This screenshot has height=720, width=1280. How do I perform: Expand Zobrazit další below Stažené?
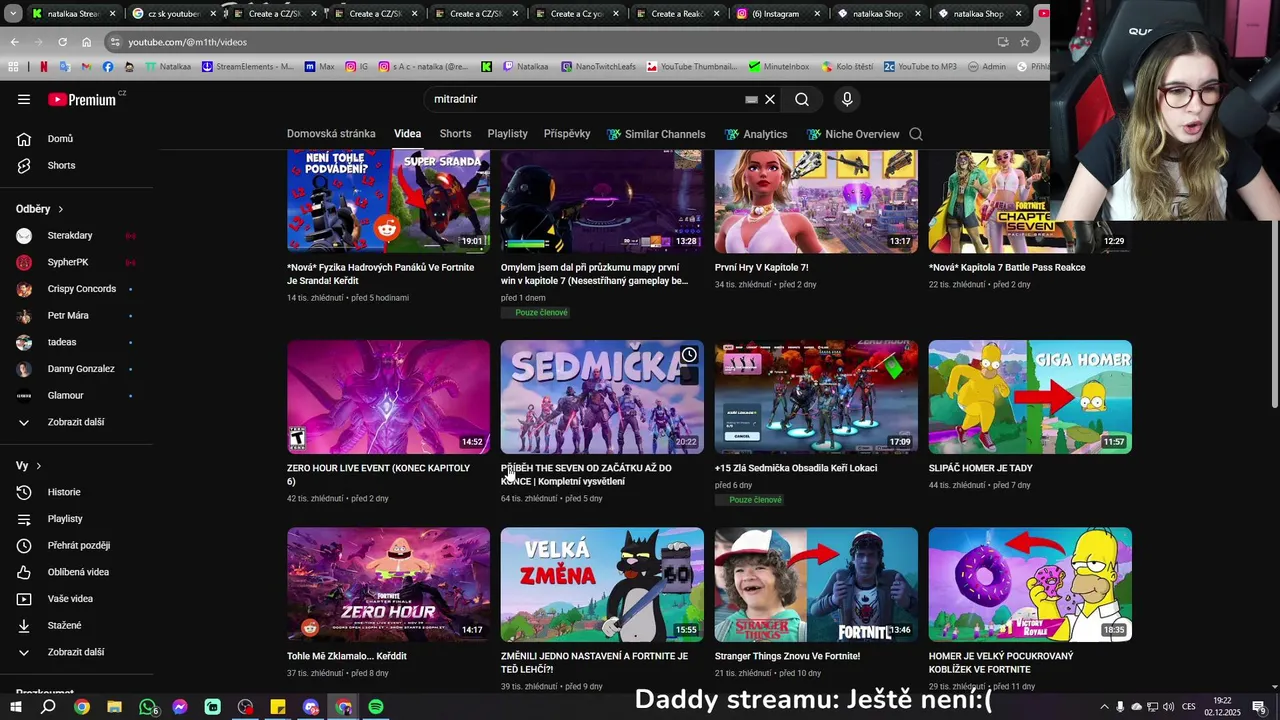[x=76, y=652]
